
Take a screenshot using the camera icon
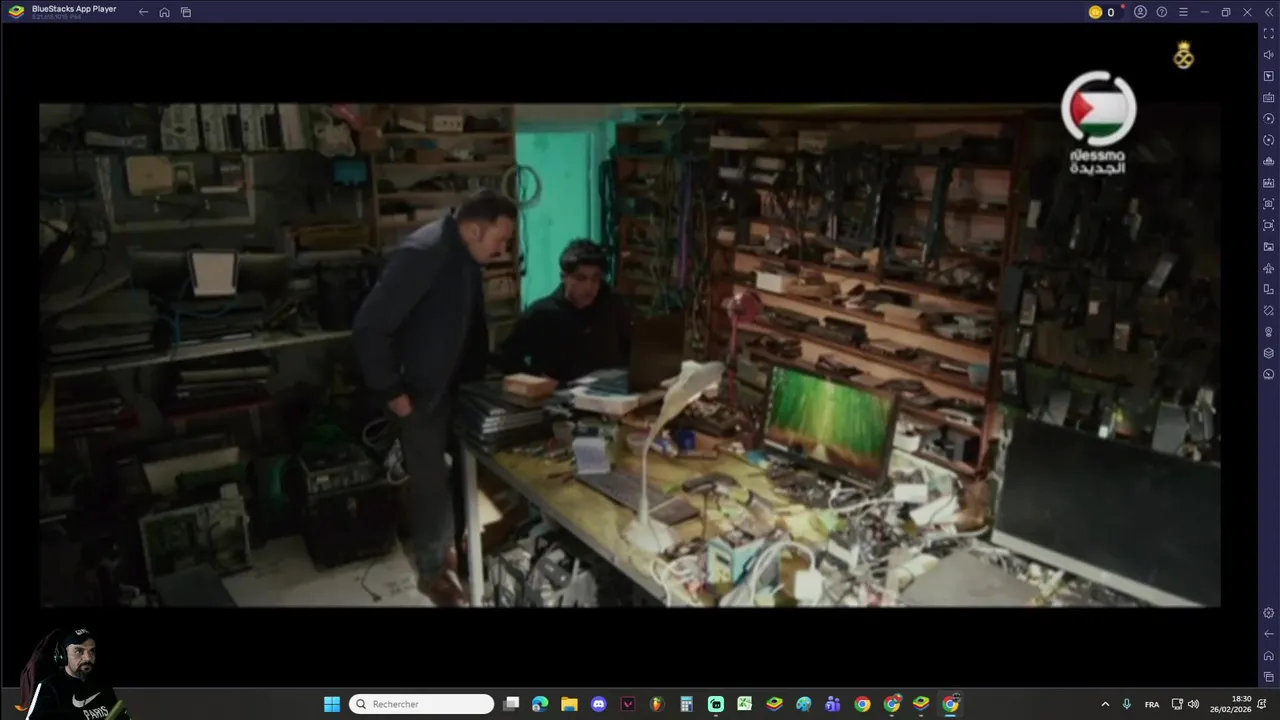pyautogui.click(x=1269, y=204)
